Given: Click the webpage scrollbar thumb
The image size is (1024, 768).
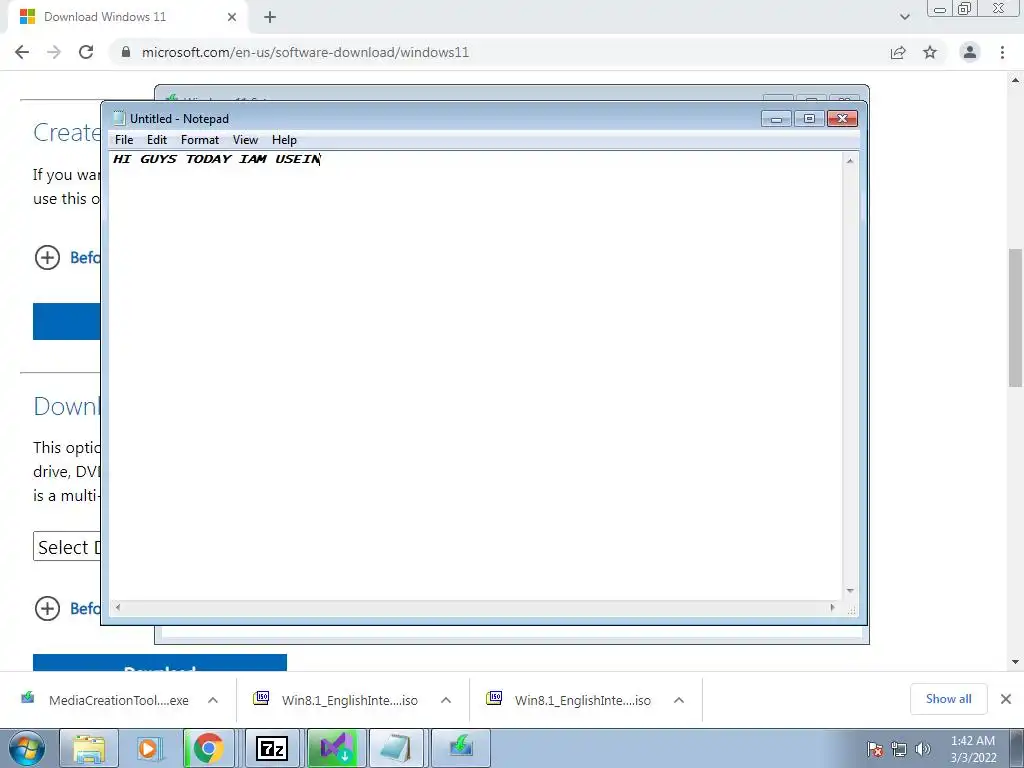Looking at the screenshot, I should 1016,317.
